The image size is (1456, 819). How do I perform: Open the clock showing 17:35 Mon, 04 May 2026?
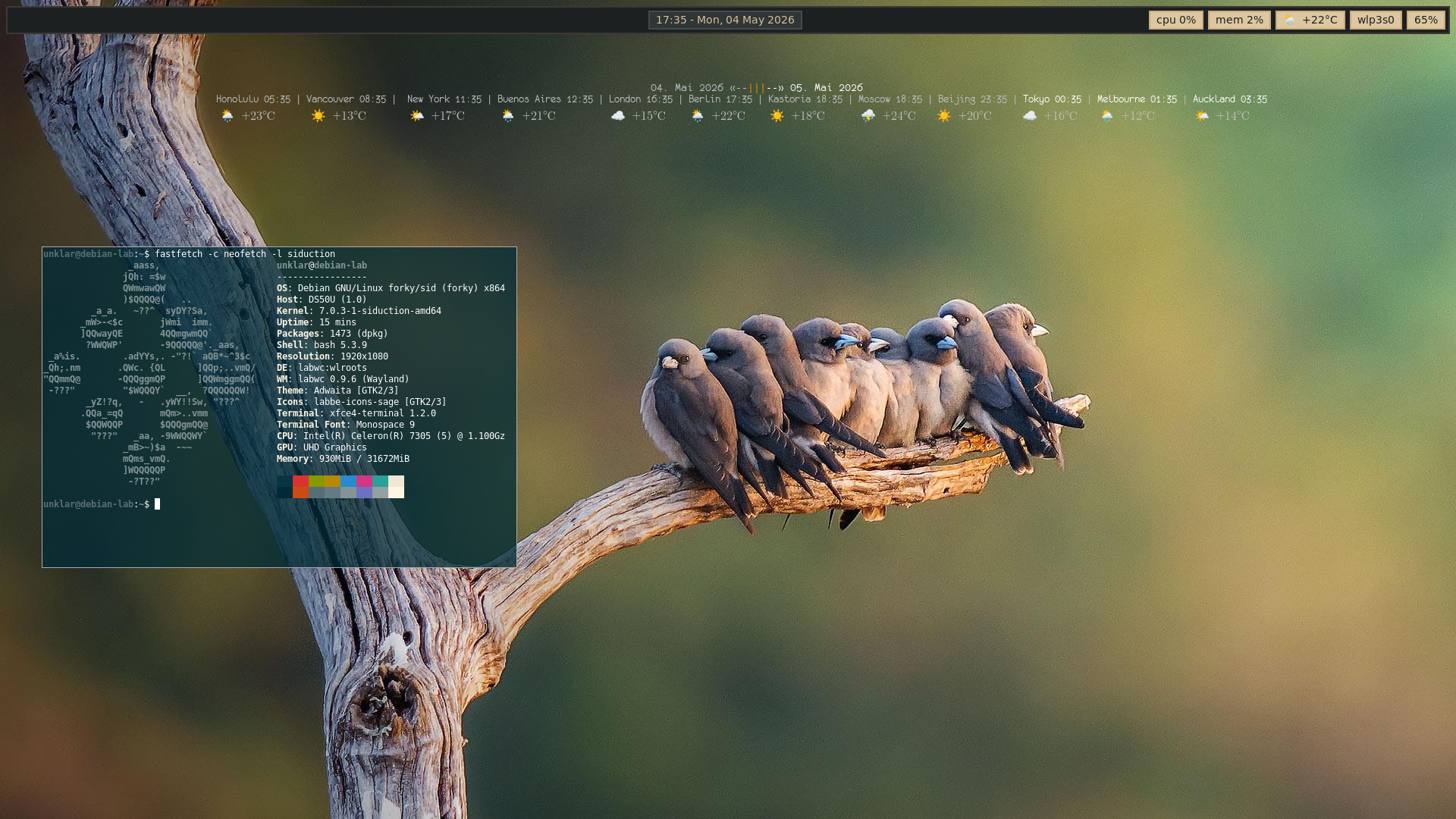[x=725, y=20]
